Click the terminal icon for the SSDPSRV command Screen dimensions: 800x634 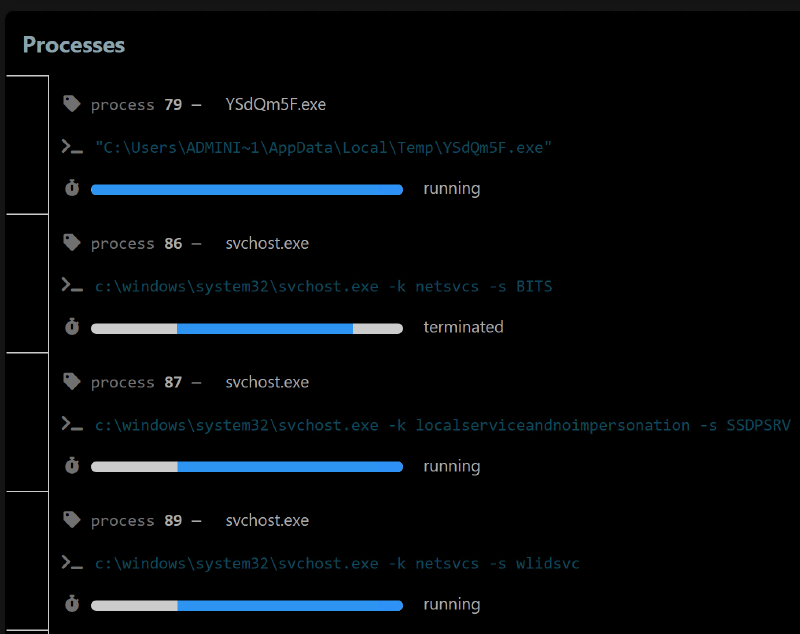(x=71, y=423)
